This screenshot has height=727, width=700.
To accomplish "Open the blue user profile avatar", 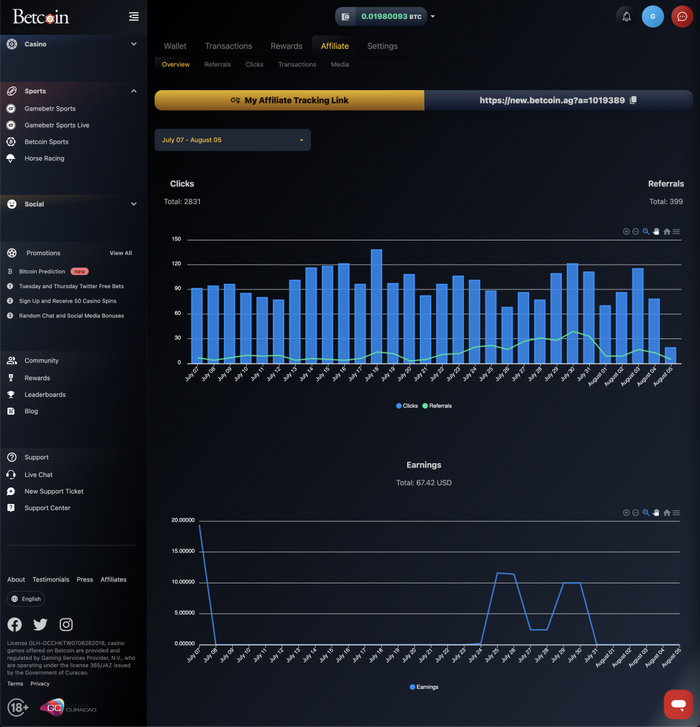I will click(652, 17).
